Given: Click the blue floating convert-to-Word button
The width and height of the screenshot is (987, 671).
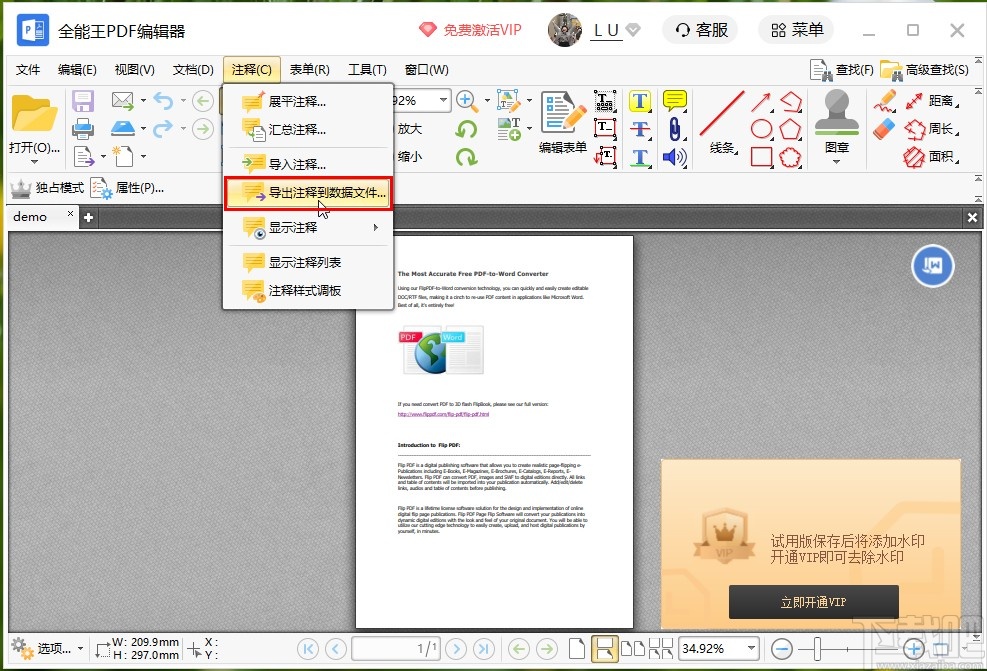Looking at the screenshot, I should [933, 266].
